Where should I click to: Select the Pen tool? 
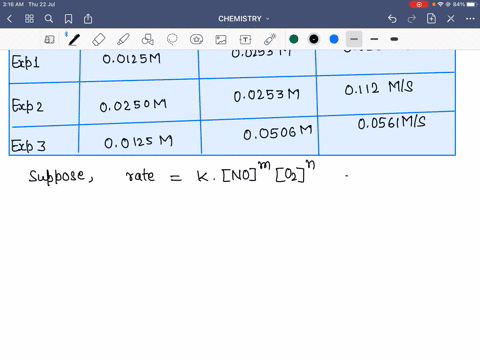coord(74,40)
